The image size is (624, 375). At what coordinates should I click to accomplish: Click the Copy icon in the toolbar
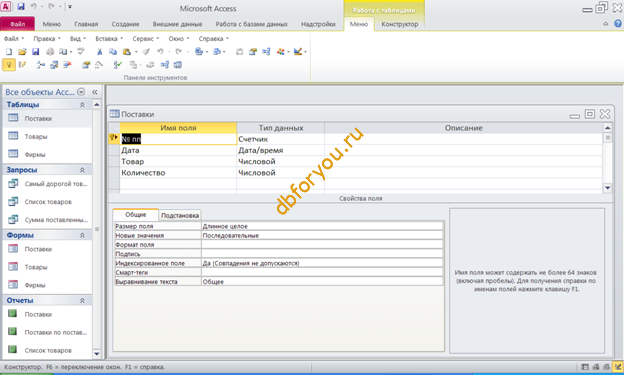(113, 52)
